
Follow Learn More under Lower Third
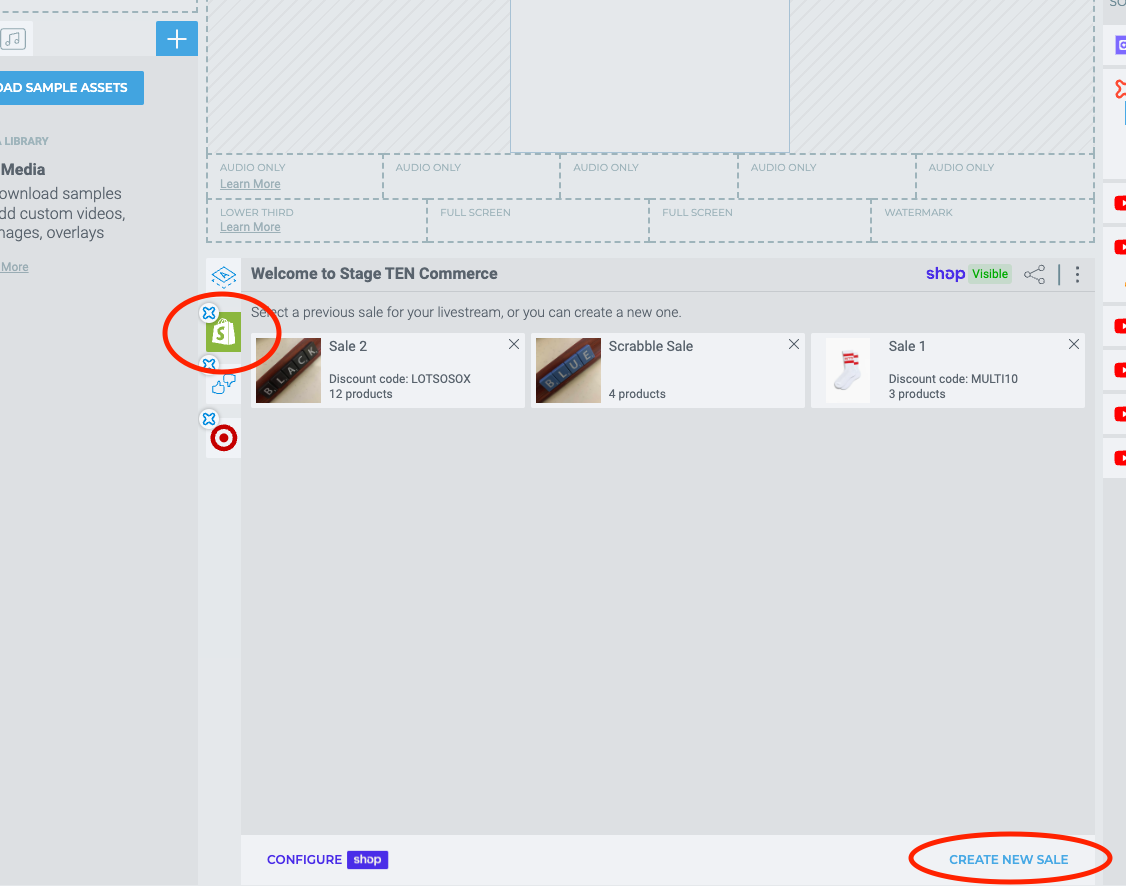pyautogui.click(x=250, y=227)
